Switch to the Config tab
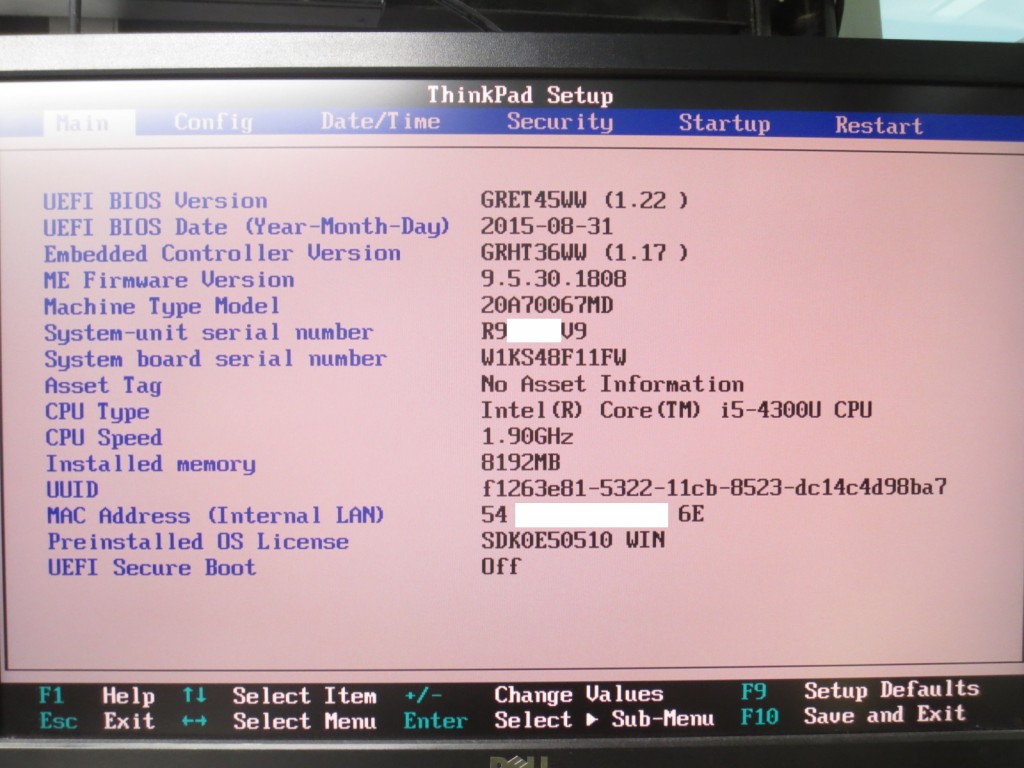1024x768 pixels. click(x=213, y=122)
